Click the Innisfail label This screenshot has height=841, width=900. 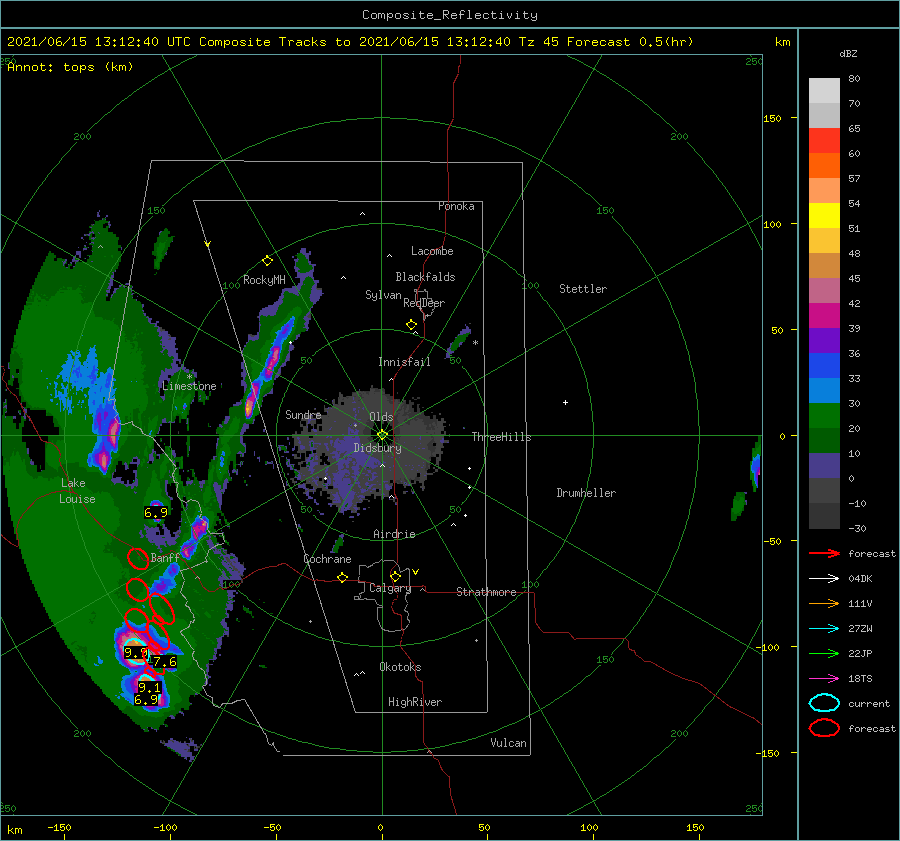[404, 362]
